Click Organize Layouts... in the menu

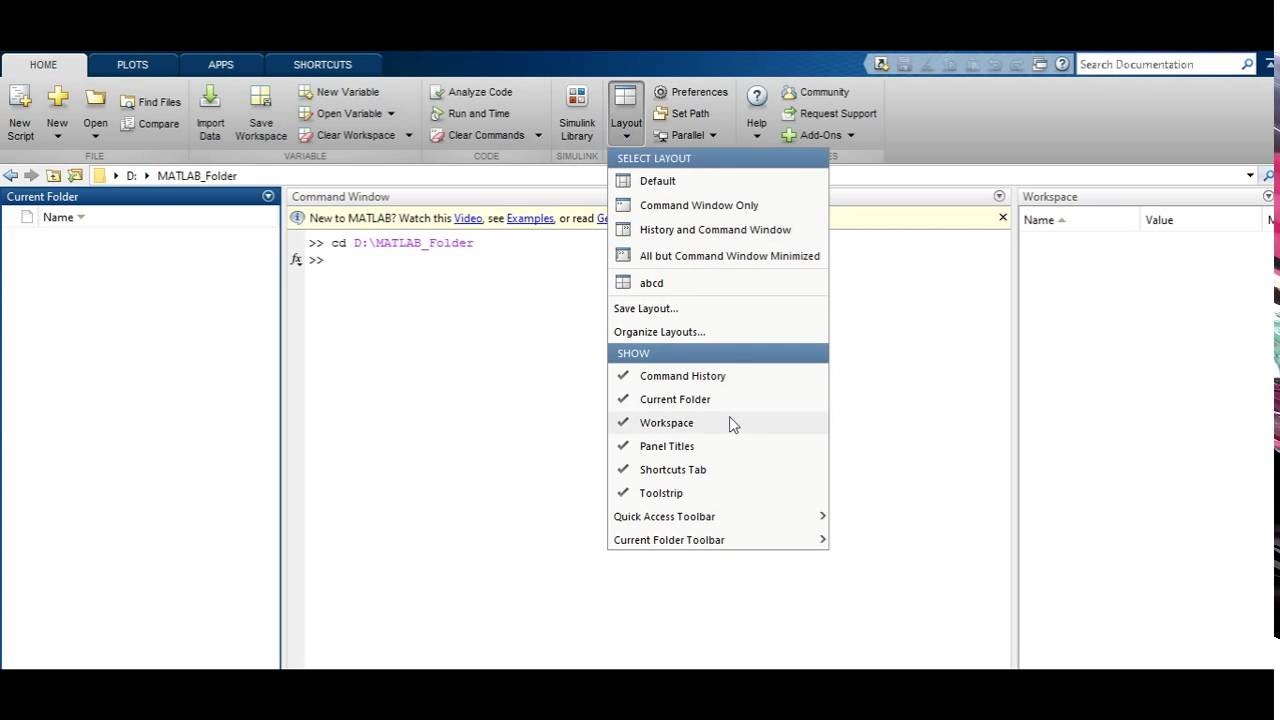click(x=718, y=332)
